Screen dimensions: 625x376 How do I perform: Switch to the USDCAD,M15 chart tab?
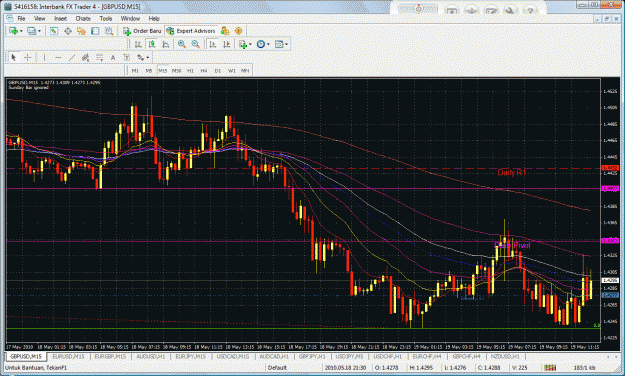(233, 356)
